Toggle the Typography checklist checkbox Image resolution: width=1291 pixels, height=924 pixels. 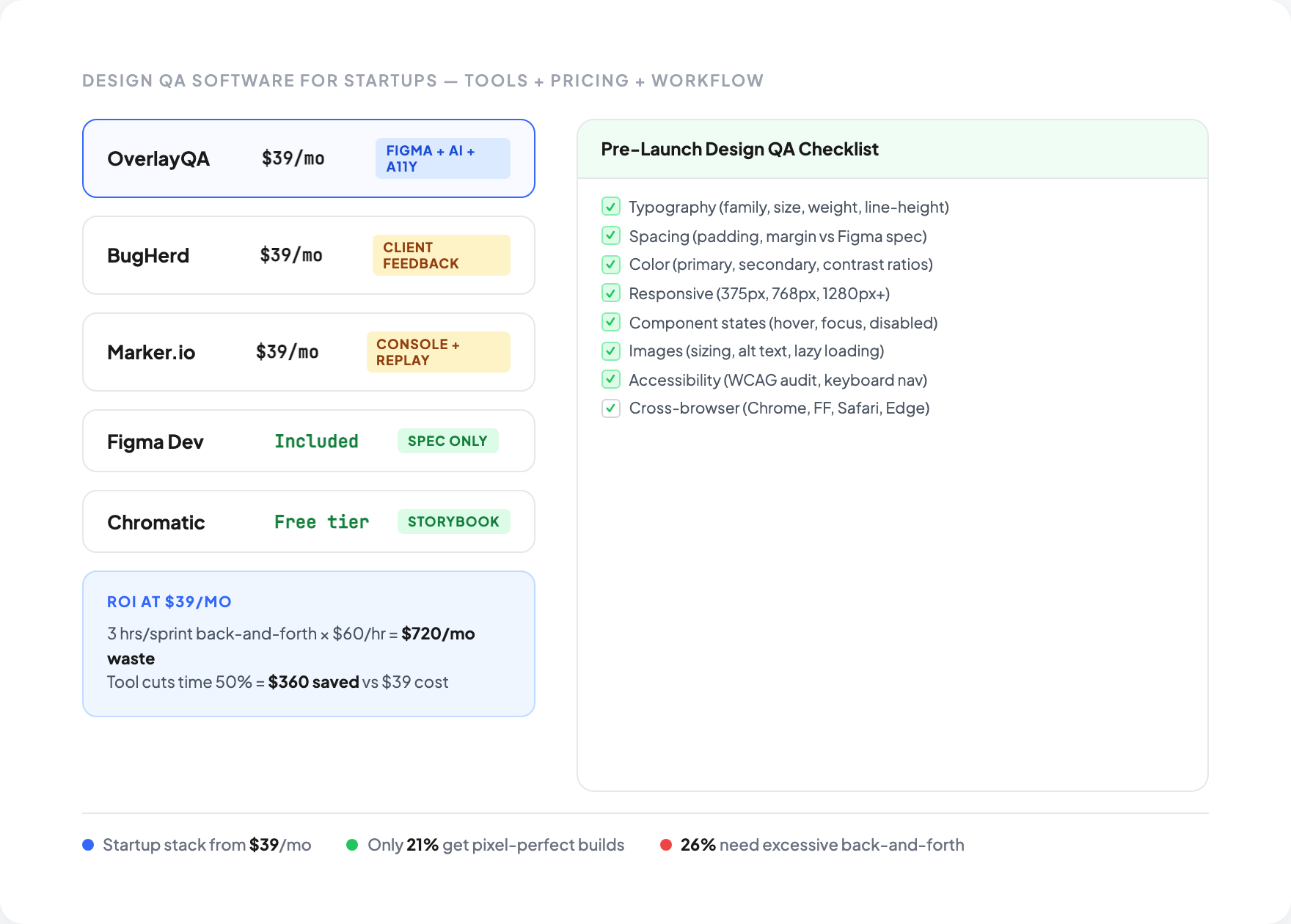click(x=611, y=207)
